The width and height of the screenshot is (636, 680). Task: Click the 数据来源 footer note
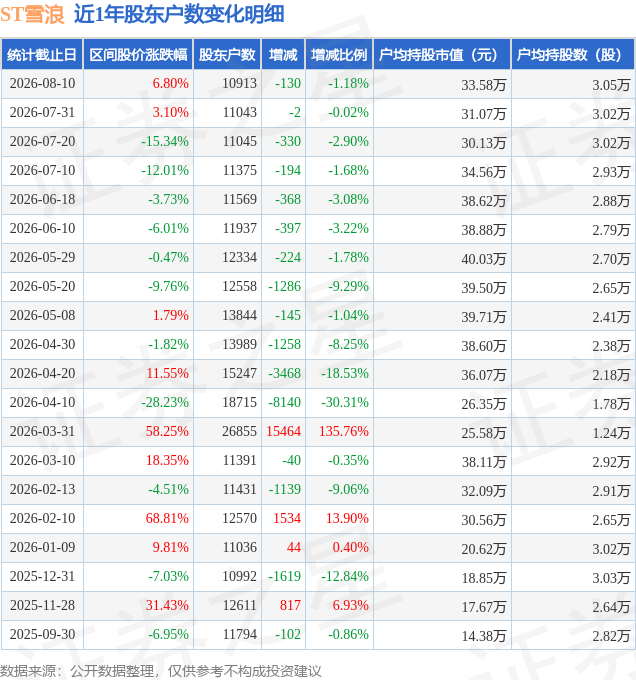pyautogui.click(x=161, y=671)
